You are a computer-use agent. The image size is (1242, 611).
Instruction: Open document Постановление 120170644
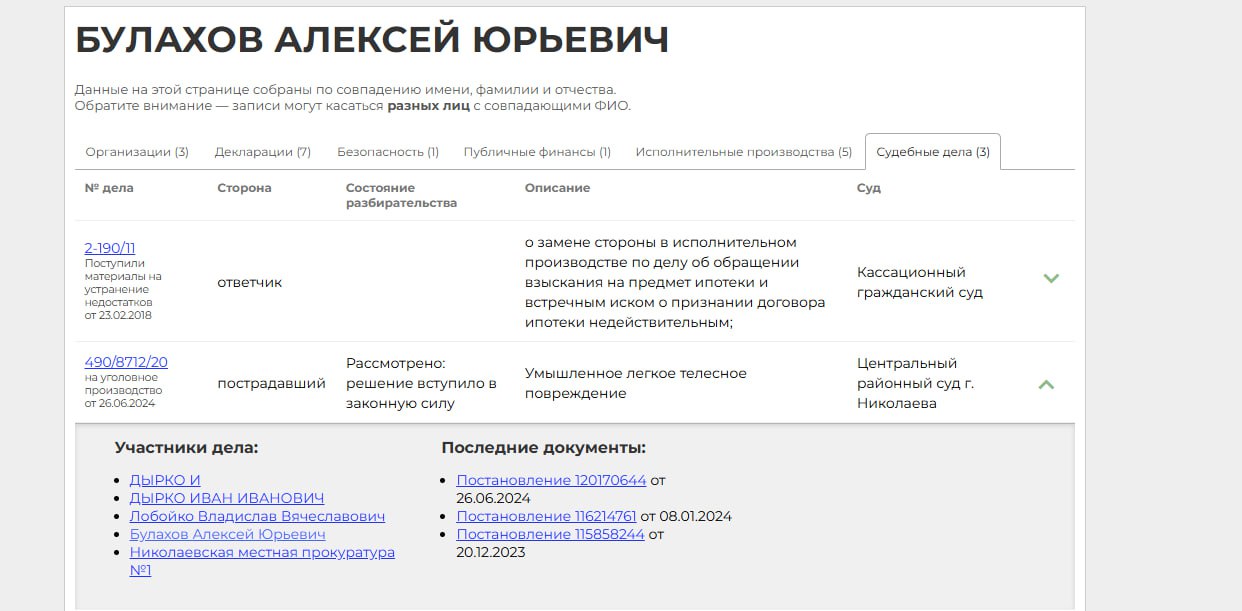pyautogui.click(x=551, y=480)
